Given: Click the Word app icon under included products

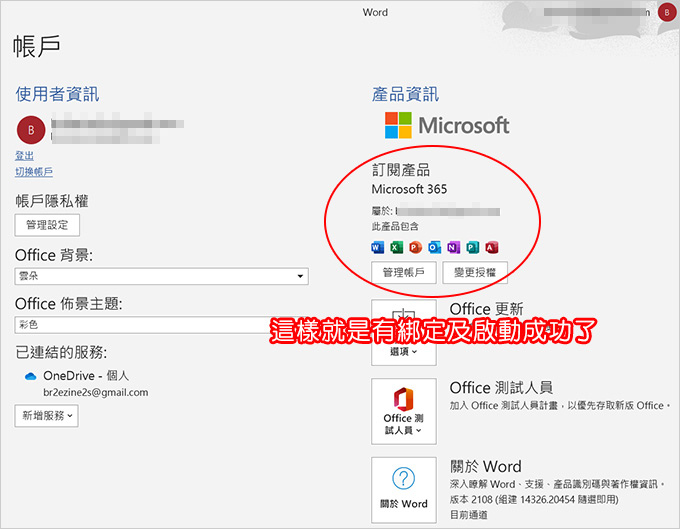Looking at the screenshot, I should (378, 247).
